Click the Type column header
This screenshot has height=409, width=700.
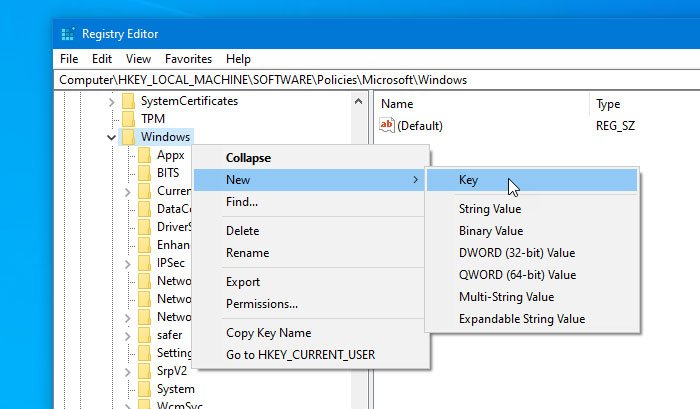click(x=646, y=104)
